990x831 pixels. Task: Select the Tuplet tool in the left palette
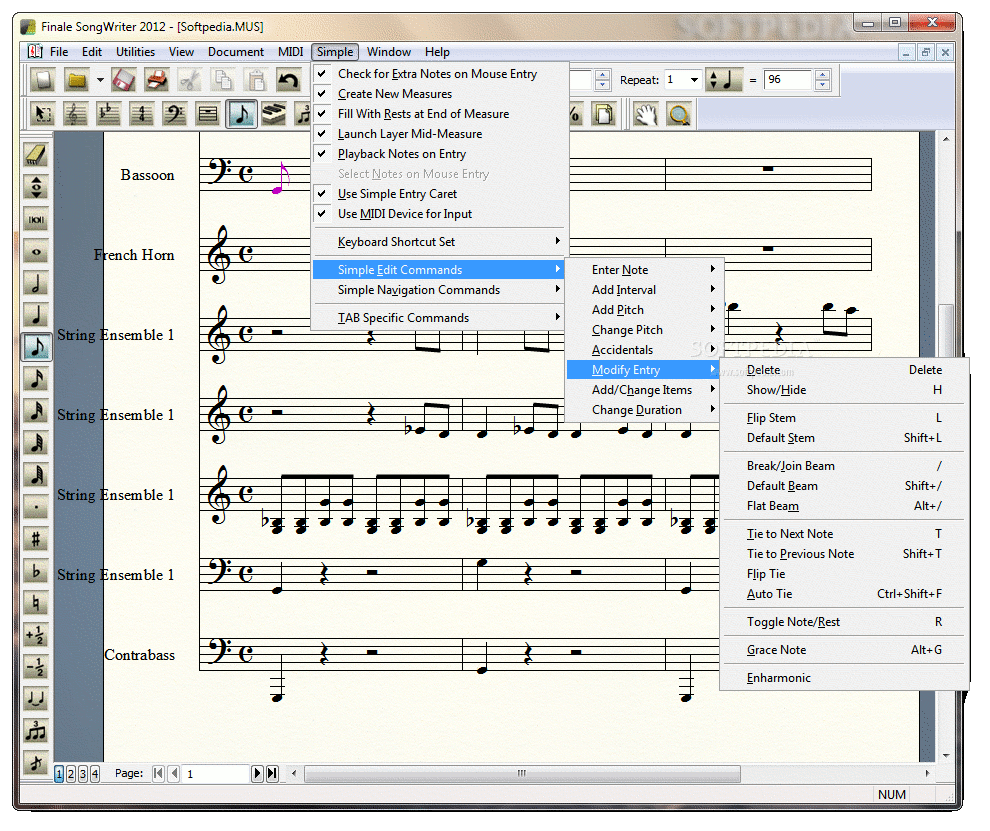[x=36, y=731]
